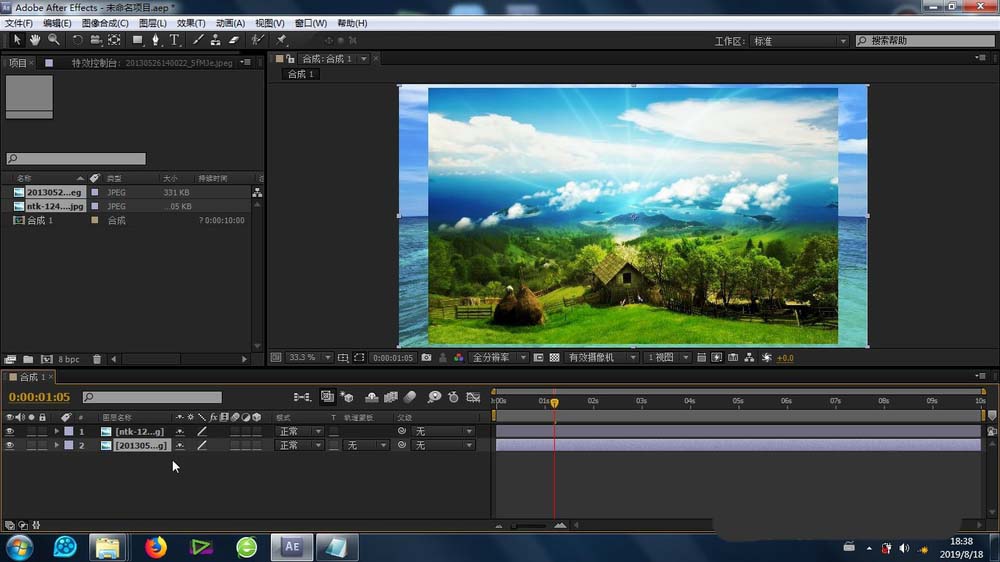
Task: Toggle visibility of layer 2 in timeline
Action: (10, 445)
